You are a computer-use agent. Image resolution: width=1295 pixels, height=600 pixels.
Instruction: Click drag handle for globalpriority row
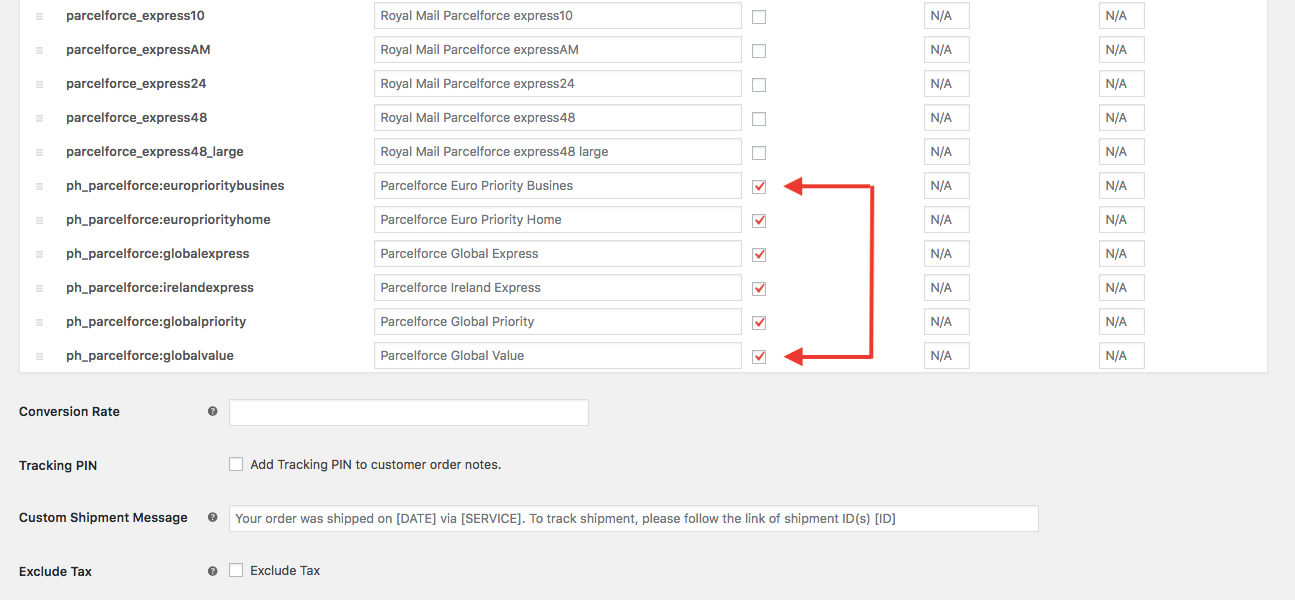click(x=40, y=323)
